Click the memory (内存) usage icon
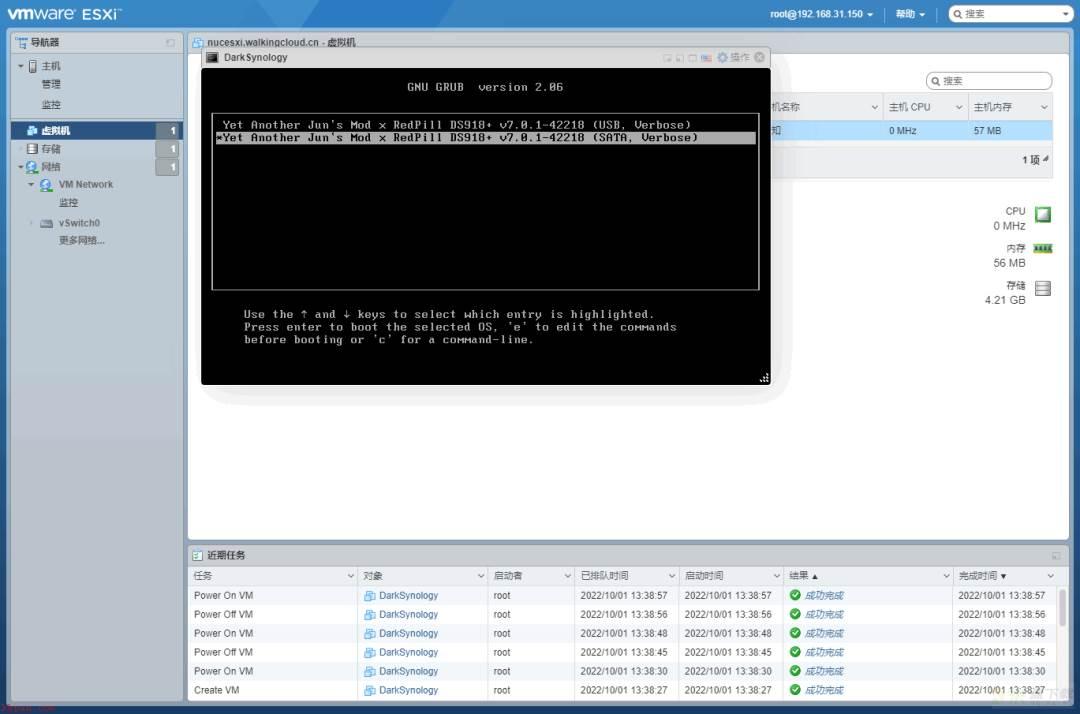 [x=1043, y=249]
